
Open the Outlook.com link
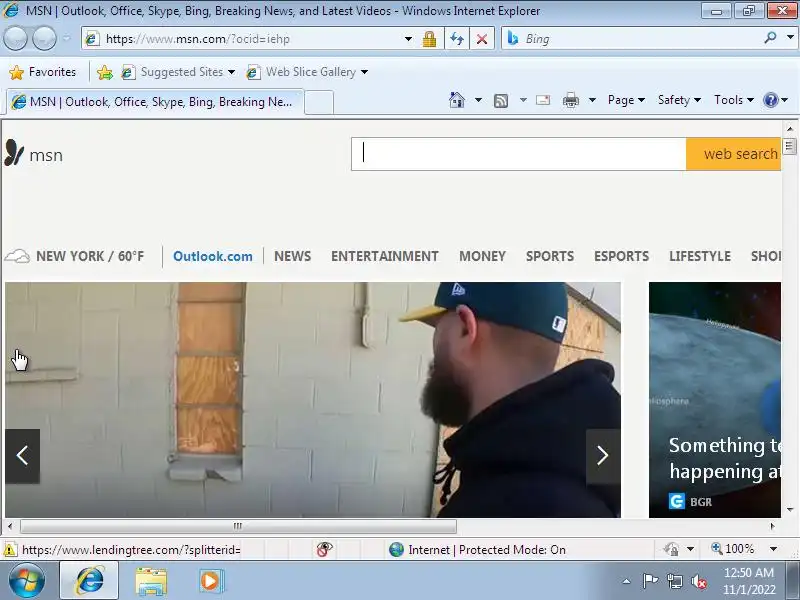tap(213, 256)
